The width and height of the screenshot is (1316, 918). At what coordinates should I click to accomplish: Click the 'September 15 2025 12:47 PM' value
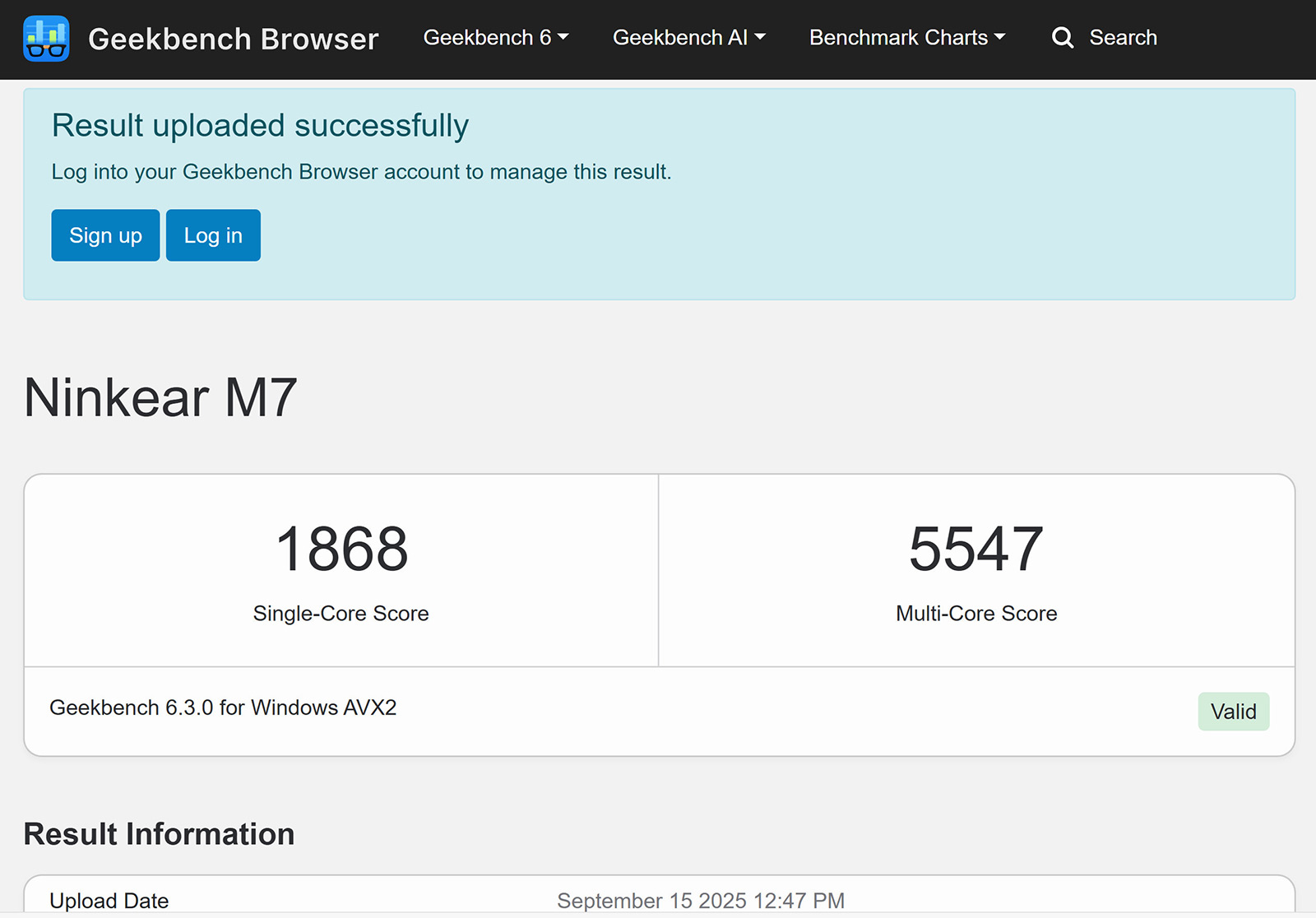tap(701, 901)
